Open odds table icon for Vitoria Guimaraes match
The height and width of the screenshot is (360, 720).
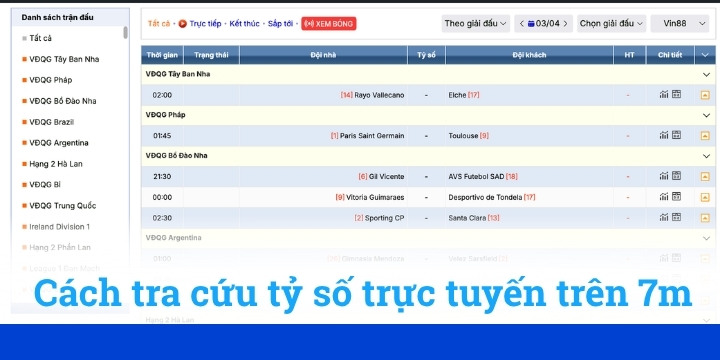[x=676, y=197]
